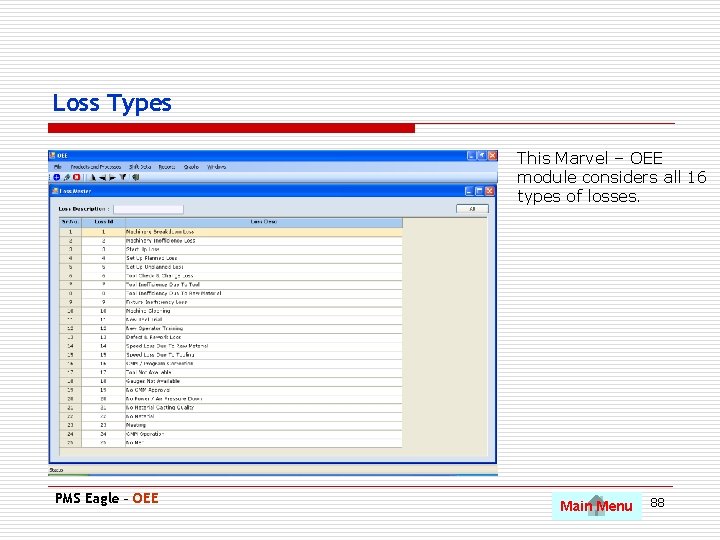Select row 'Tool Not Available'
Image resolution: width=720 pixels, height=540 pixels.
[231, 372]
